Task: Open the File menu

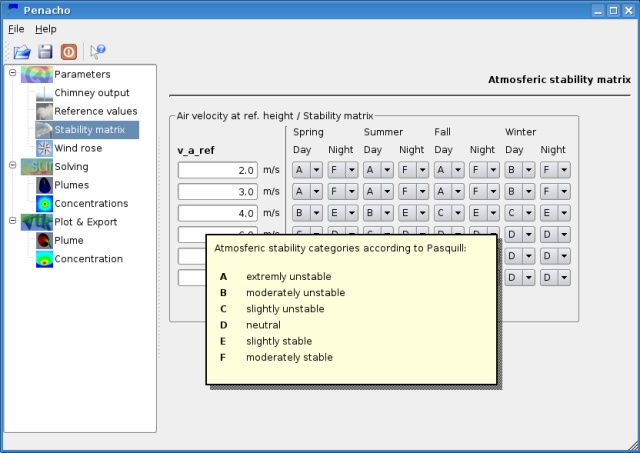Action: click(16, 29)
